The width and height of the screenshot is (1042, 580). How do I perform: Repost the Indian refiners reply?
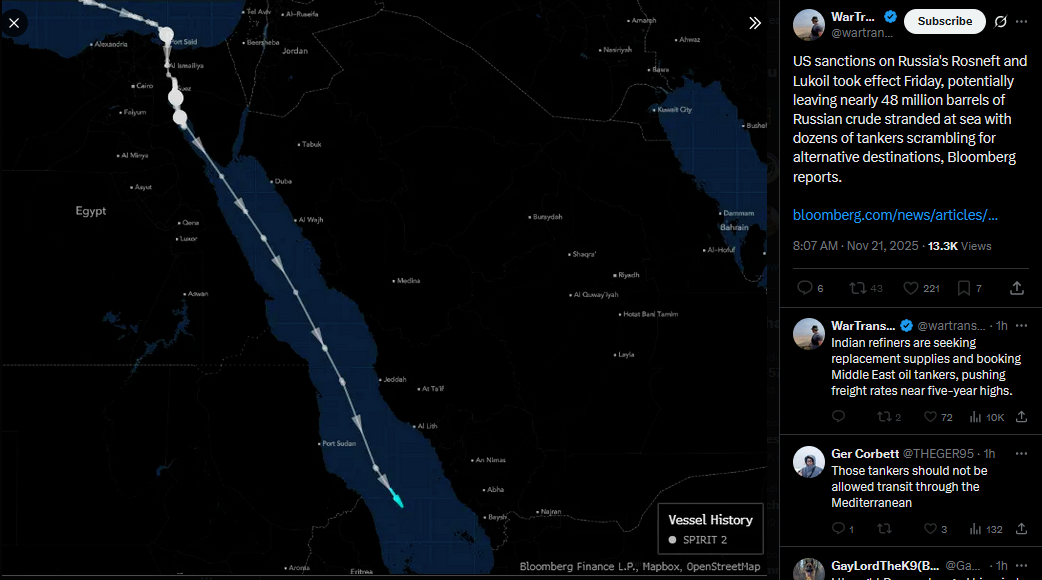tap(884, 417)
